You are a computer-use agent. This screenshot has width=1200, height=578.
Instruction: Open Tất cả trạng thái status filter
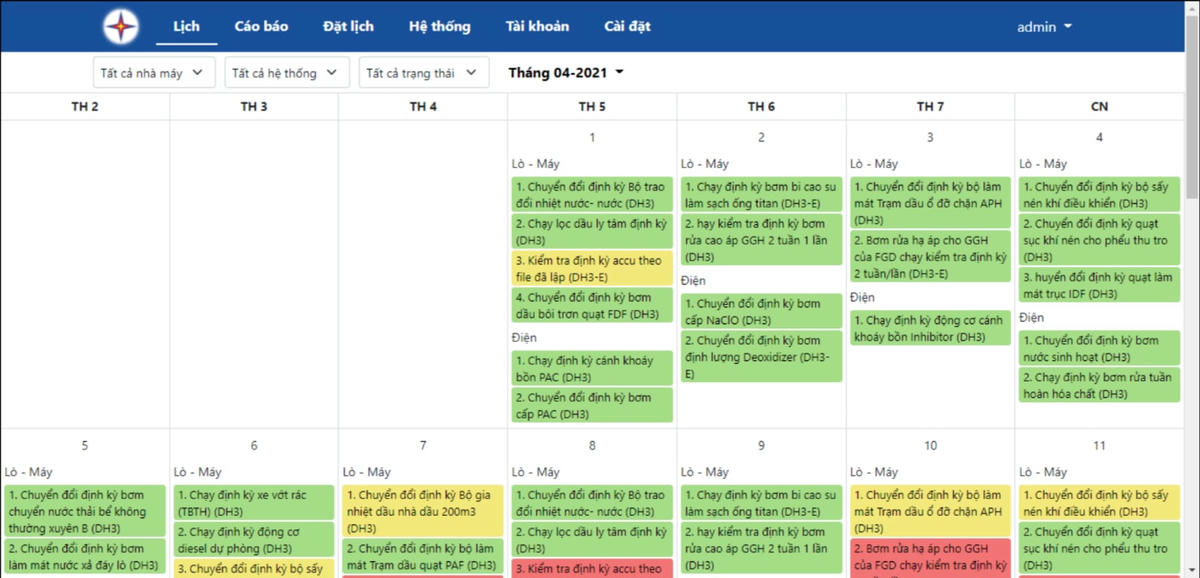click(424, 72)
